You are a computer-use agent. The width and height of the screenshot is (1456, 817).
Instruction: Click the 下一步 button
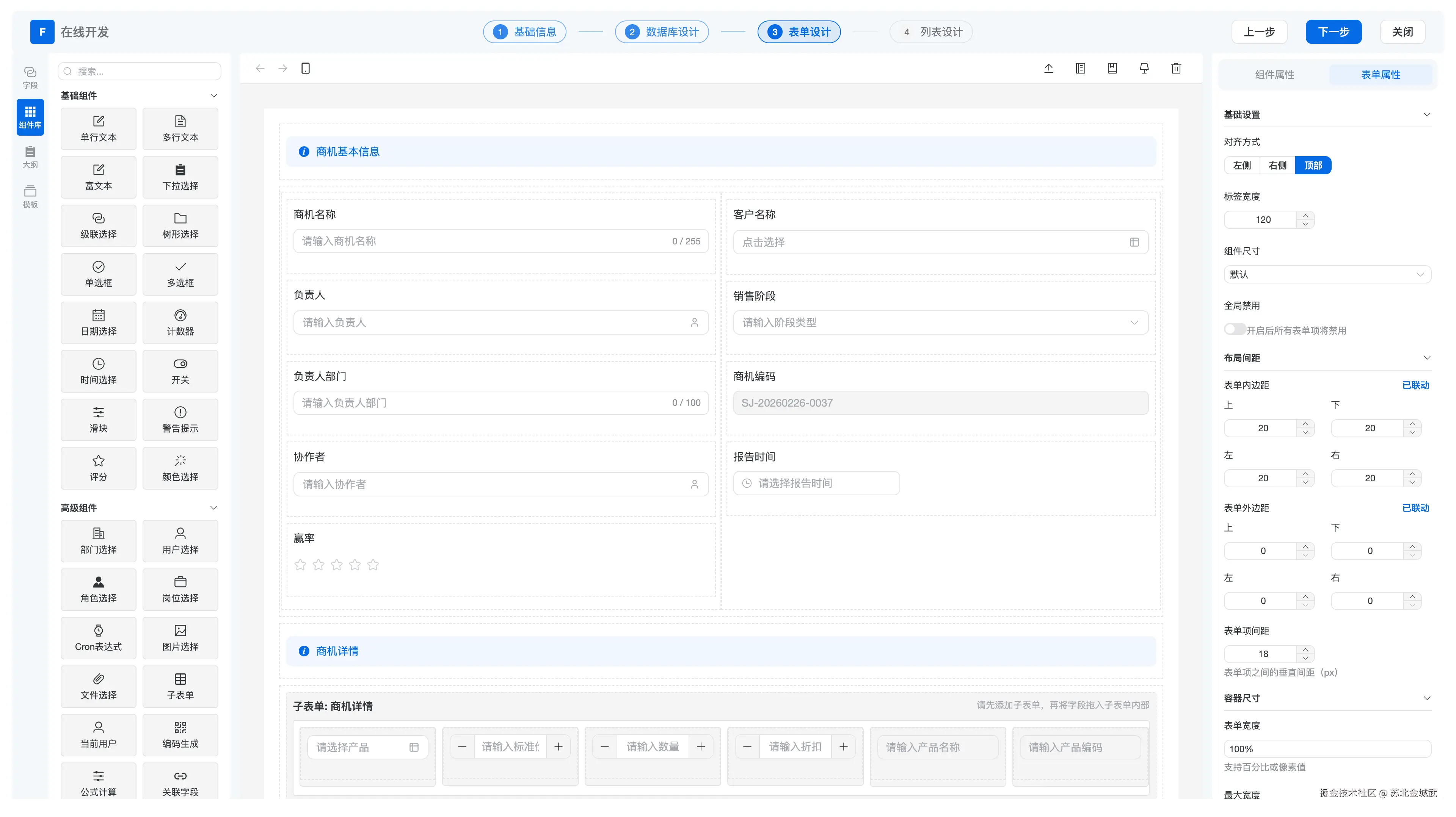click(x=1333, y=31)
